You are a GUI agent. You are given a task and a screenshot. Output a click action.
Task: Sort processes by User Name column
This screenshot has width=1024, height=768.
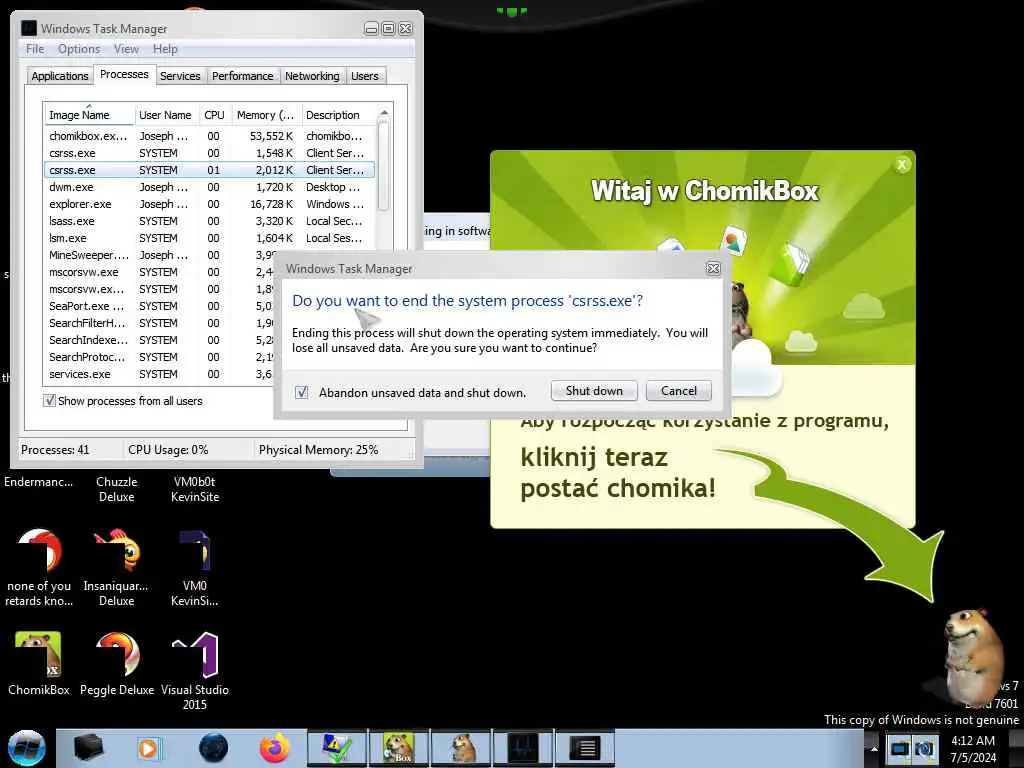(166, 115)
